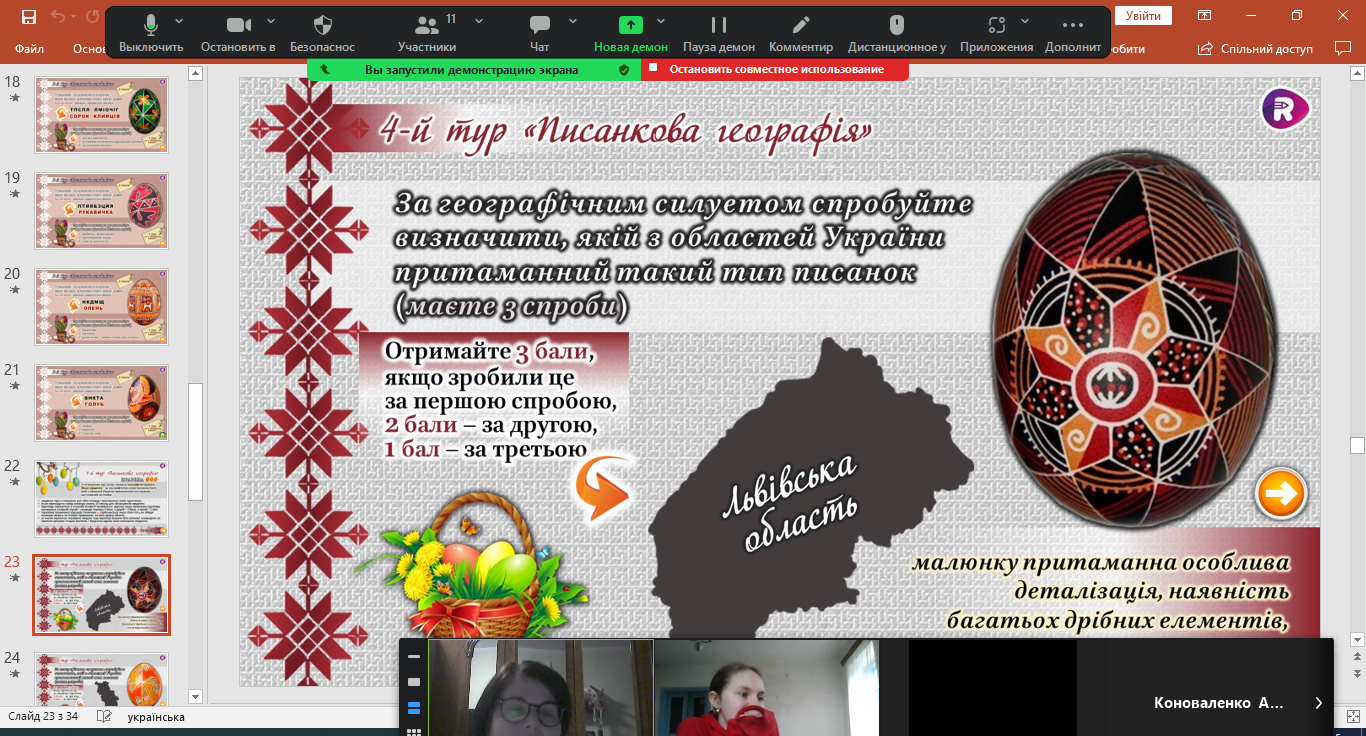This screenshot has height=736, width=1366.
Task: Select slide 20 thumbnail
Action: coord(101,307)
